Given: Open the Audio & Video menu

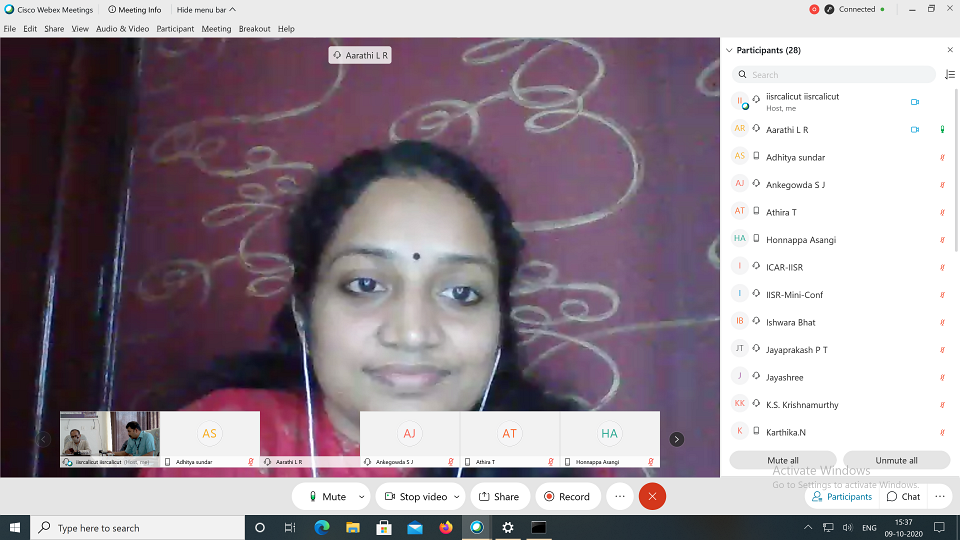Looking at the screenshot, I should click(x=122, y=29).
